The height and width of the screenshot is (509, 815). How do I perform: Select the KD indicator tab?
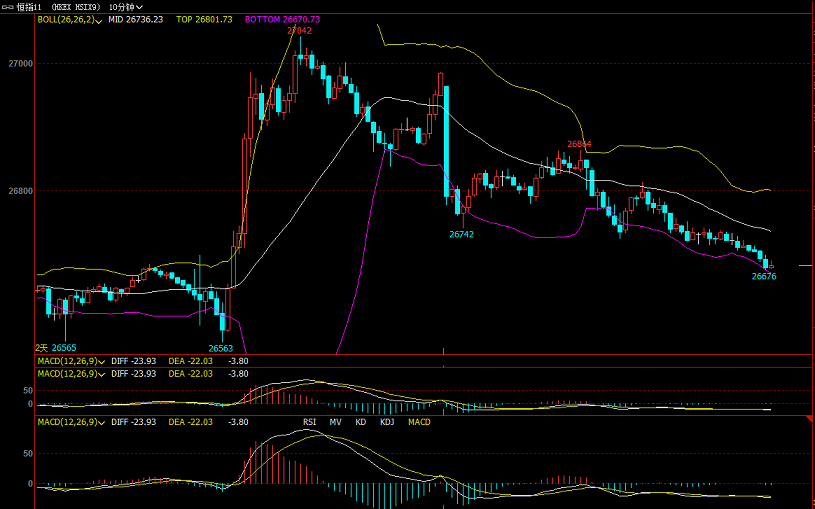(360, 422)
